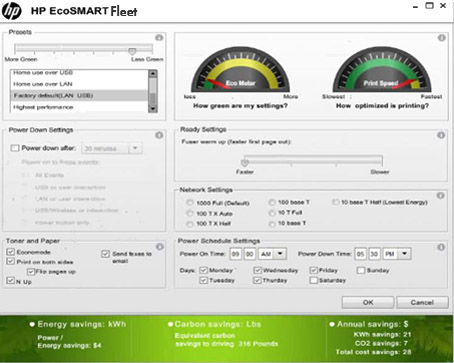
Task: Click the Print Speed gauge
Action: pyautogui.click(x=382, y=69)
